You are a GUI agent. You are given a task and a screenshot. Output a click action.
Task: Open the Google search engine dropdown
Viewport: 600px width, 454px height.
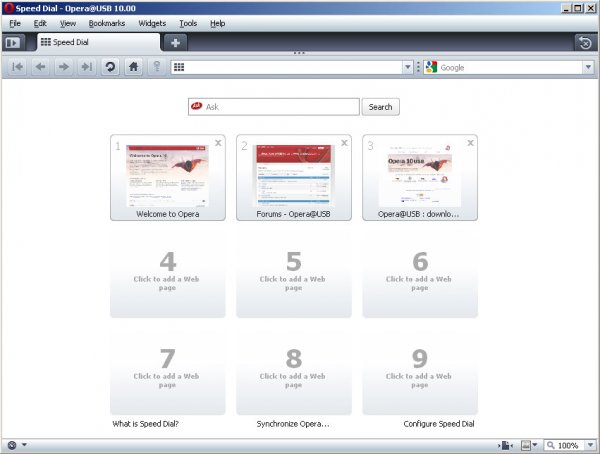pos(588,67)
